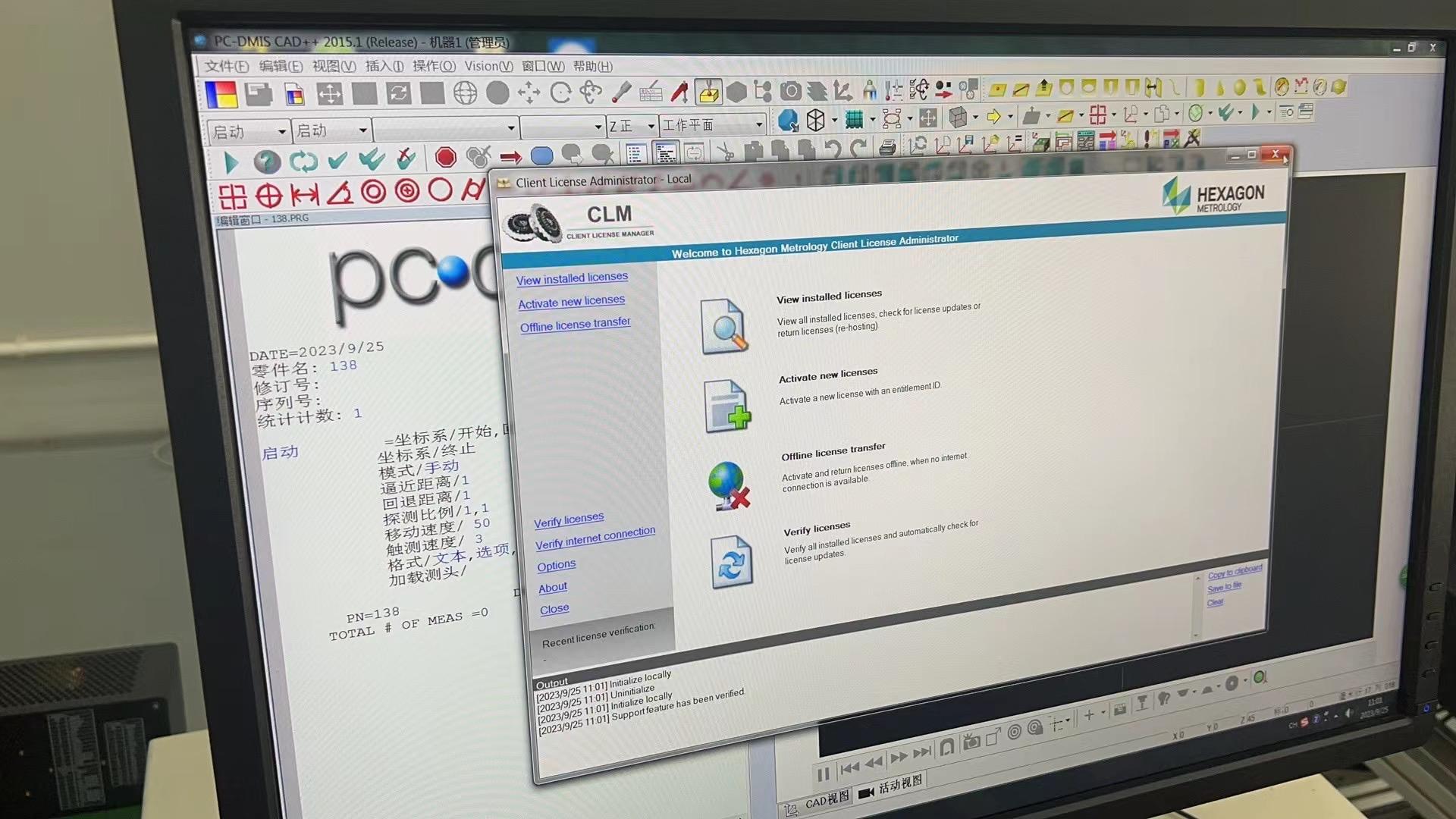The height and width of the screenshot is (819, 1456).
Task: Click Verify licenses link in sidebar
Action: click(569, 520)
